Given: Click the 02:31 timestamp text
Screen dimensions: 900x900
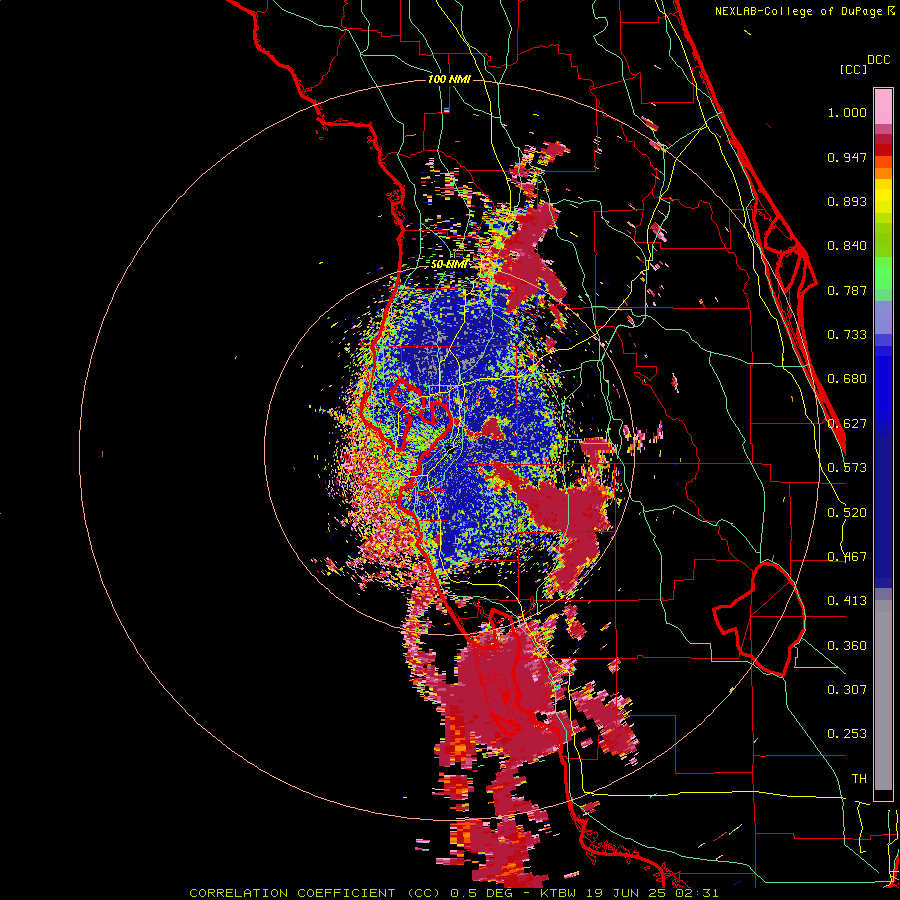Looking at the screenshot, I should [697, 893].
